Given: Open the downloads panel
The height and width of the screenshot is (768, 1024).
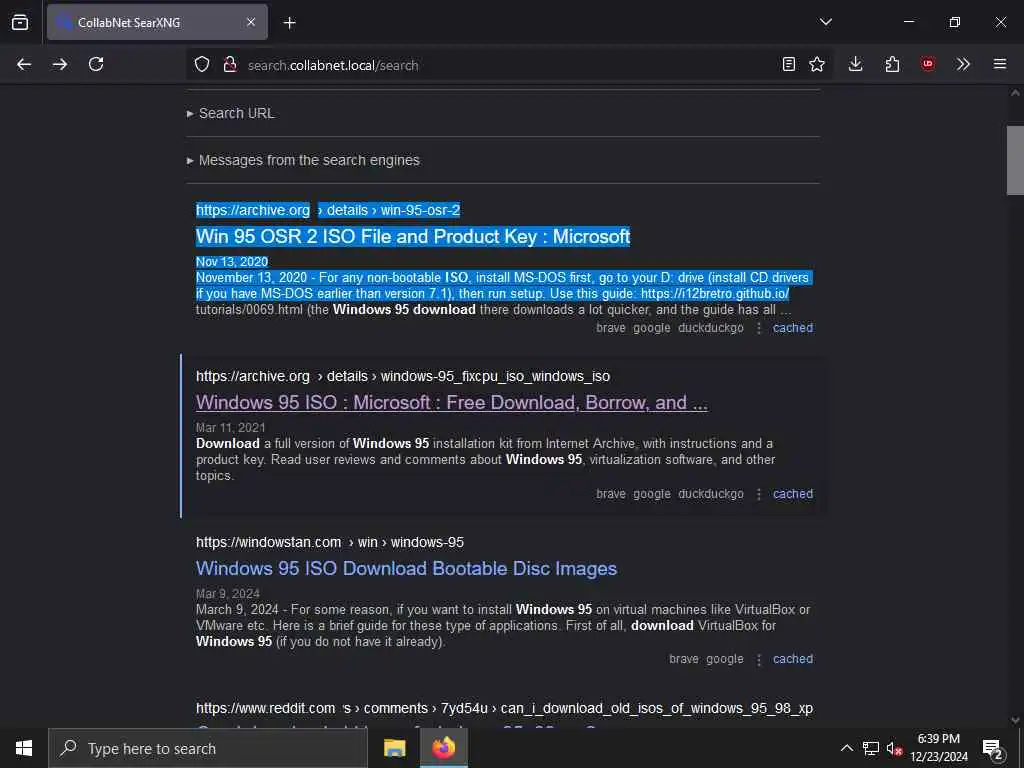Looking at the screenshot, I should tap(856, 64).
